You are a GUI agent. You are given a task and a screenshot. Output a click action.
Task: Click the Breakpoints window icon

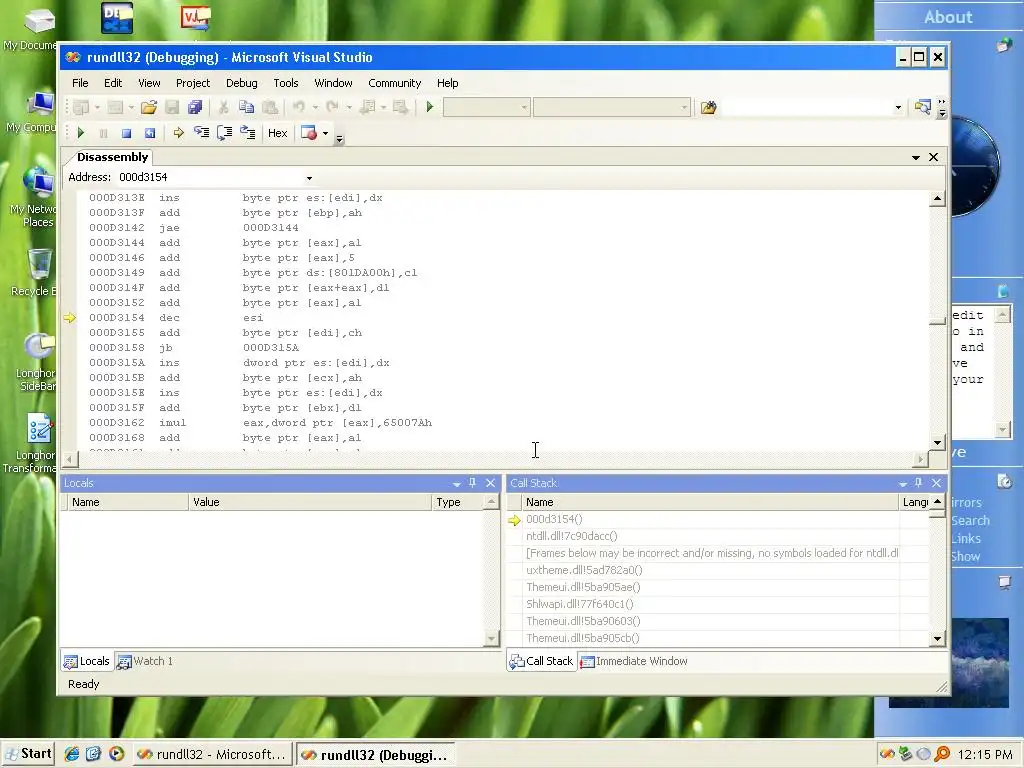pyautogui.click(x=309, y=133)
